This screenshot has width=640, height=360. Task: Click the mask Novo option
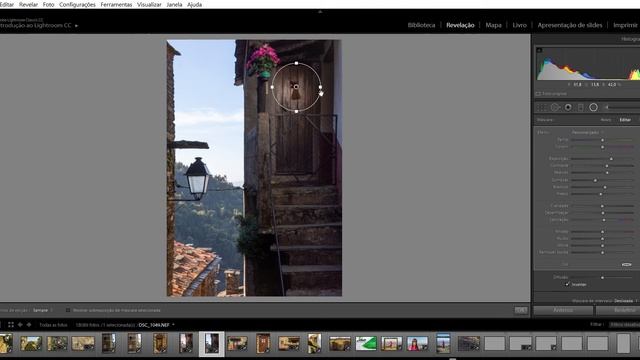point(606,120)
